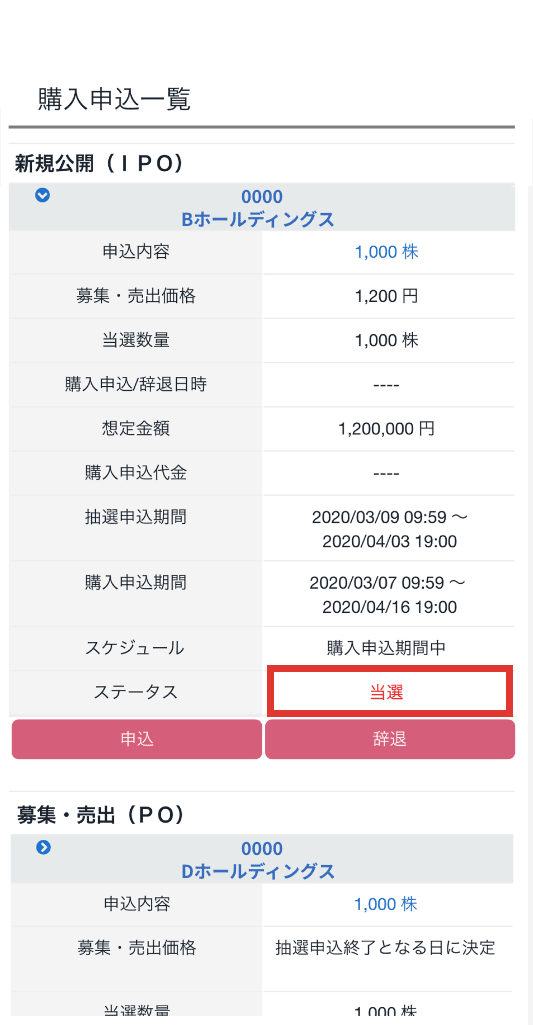Click the 0000 stock code above Bホールディングス
This screenshot has height=1025, width=533.
[262, 197]
